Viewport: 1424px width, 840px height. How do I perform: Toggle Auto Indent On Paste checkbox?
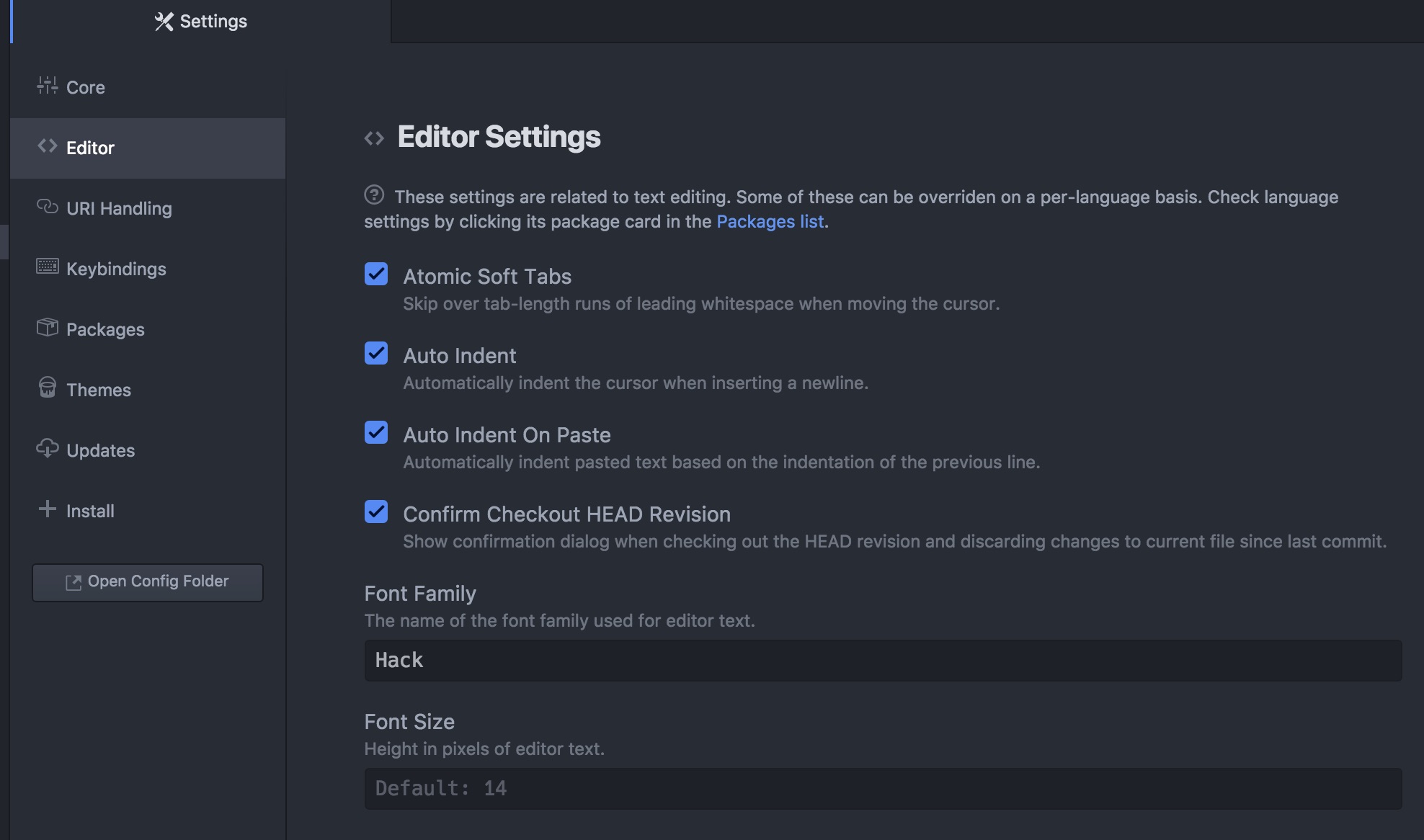coord(376,433)
